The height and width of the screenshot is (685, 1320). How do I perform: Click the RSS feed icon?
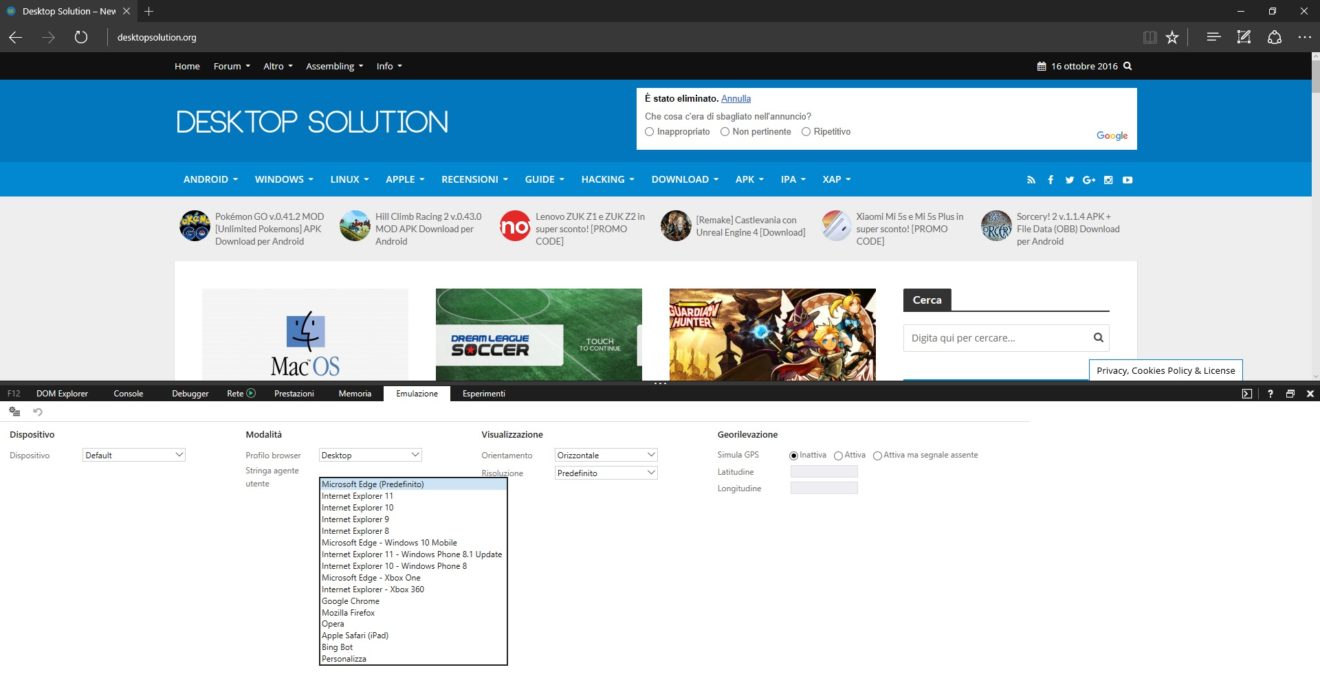coord(1031,180)
